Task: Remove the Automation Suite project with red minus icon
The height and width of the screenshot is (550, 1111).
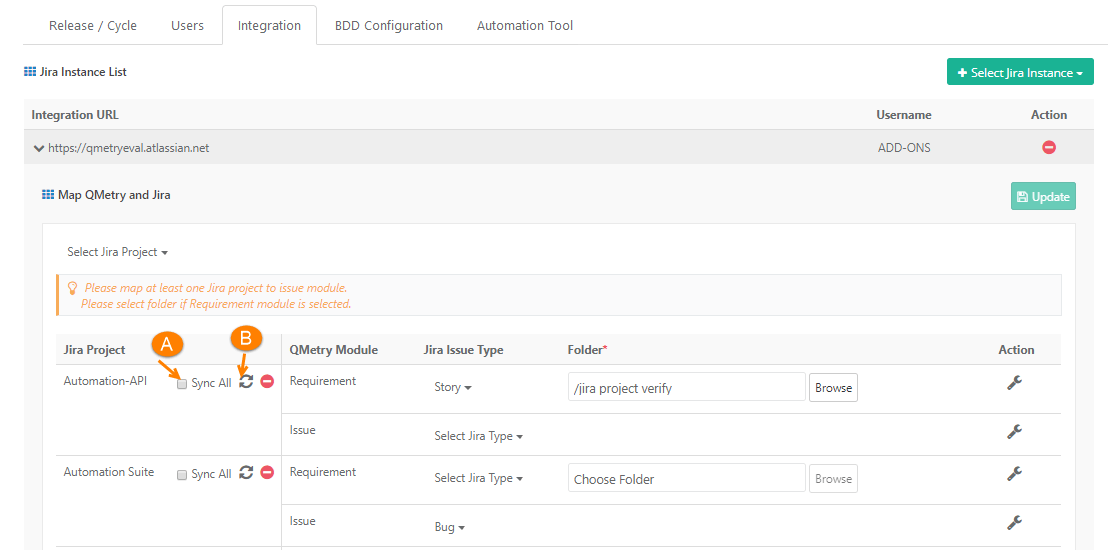Action: (267, 473)
